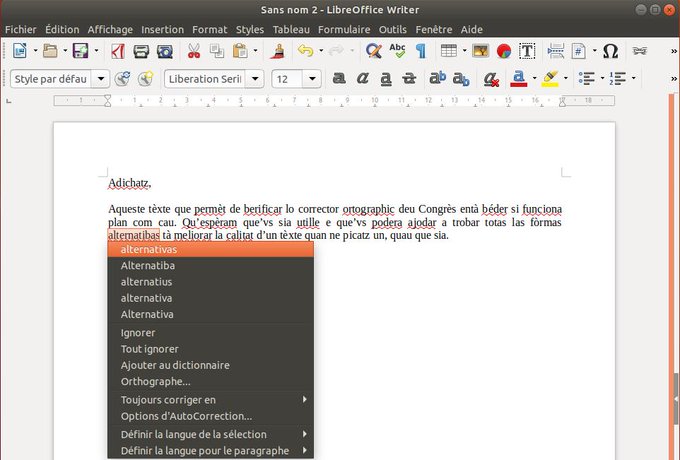
Task: Click the Save document icon
Action: click(81, 51)
